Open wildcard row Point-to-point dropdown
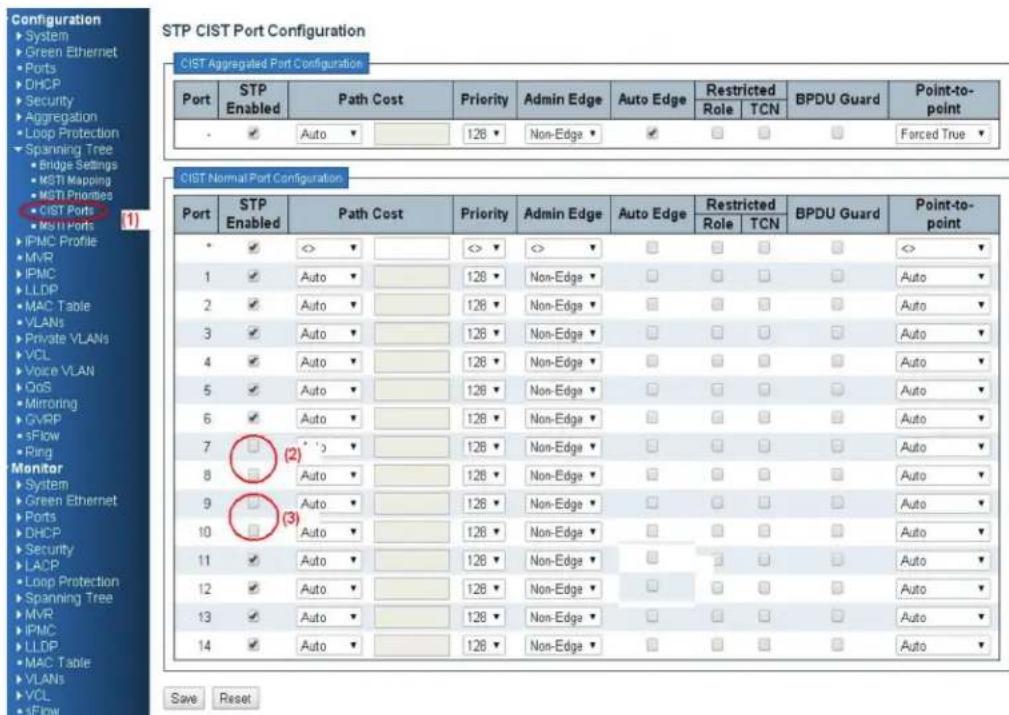This screenshot has width=1009, height=715. tap(943, 248)
